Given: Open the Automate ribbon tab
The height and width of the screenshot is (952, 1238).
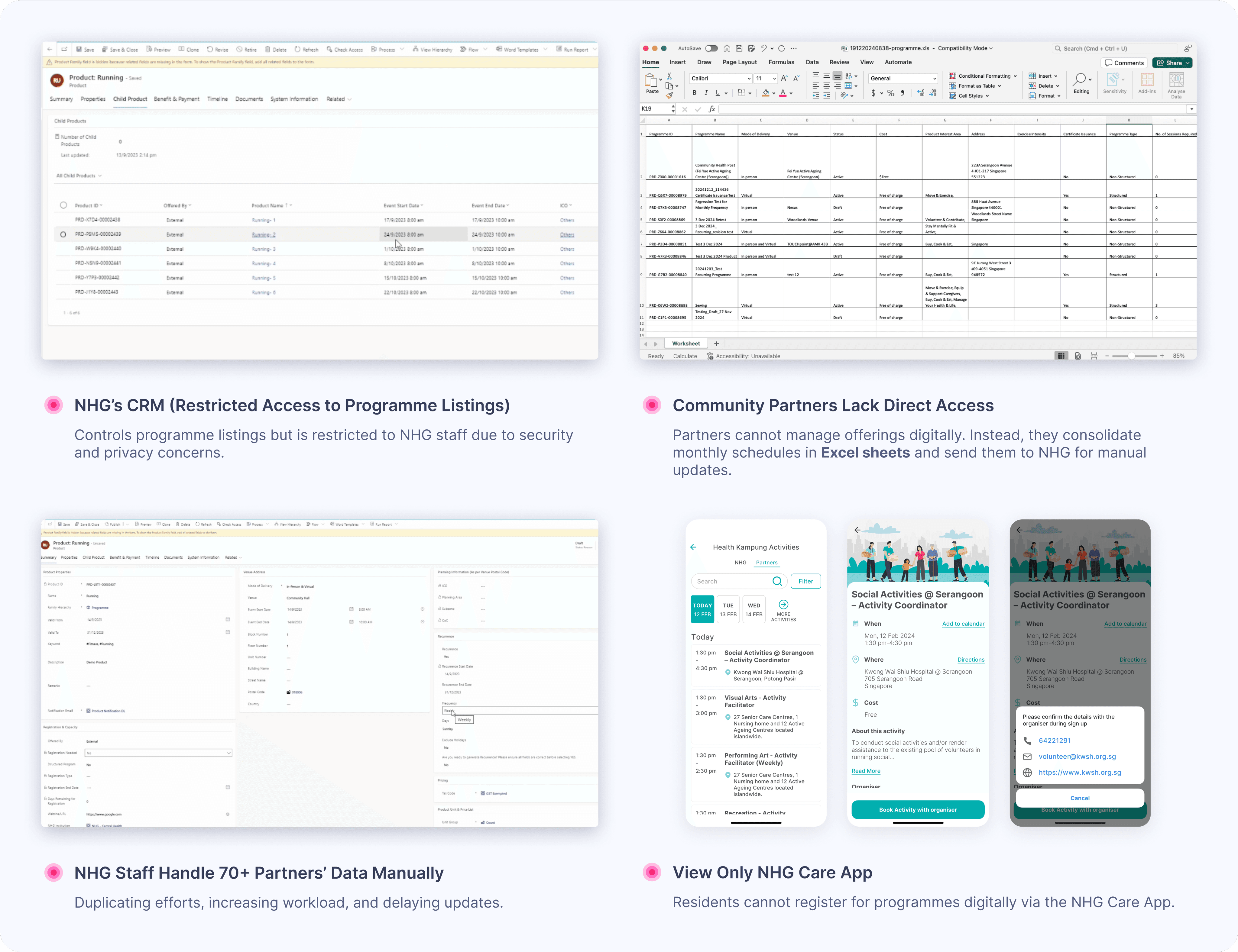Looking at the screenshot, I should (898, 62).
